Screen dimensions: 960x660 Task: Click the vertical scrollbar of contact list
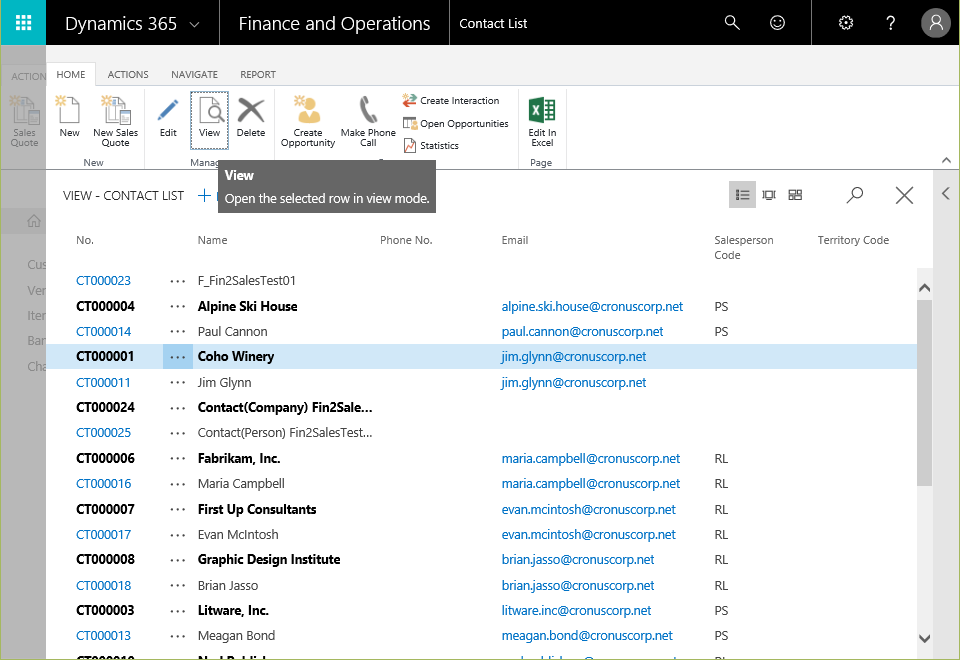point(924,400)
